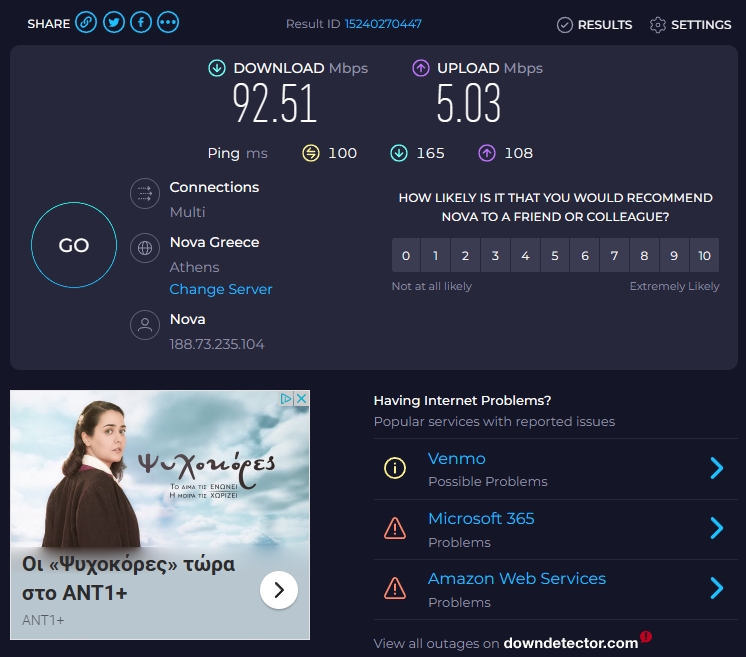This screenshot has width=746, height=657.
Task: Rate recommendation score 7
Action: click(615, 255)
